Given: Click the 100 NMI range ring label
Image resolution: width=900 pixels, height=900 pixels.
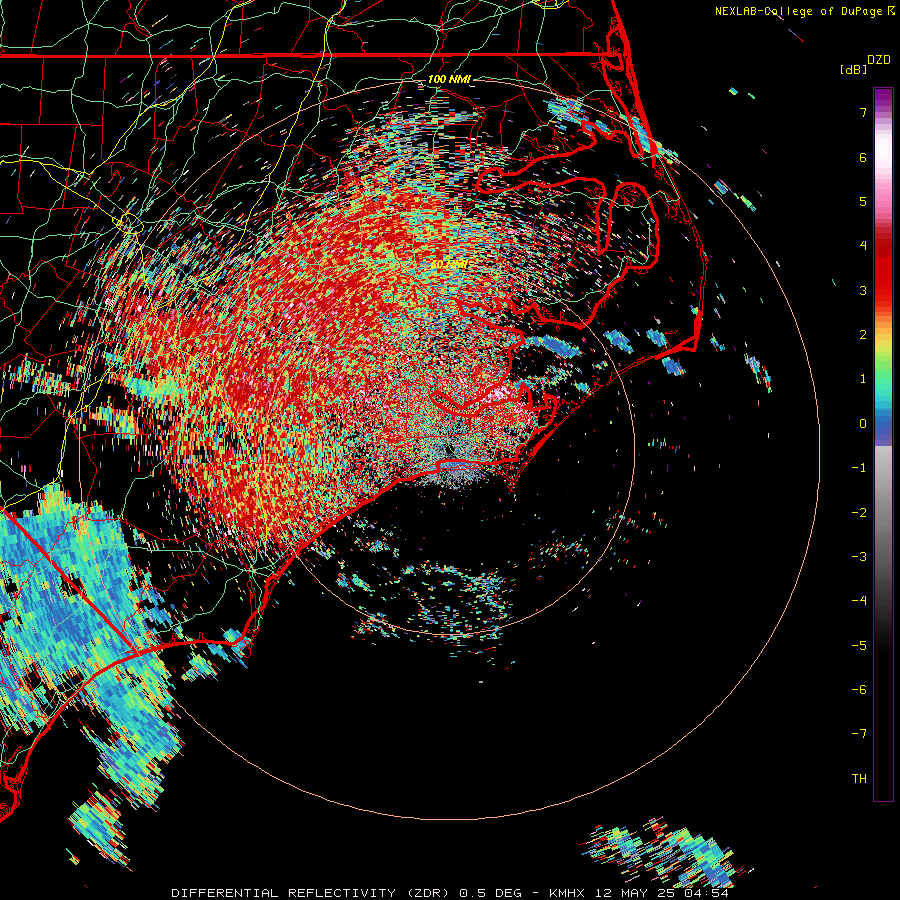Looking at the screenshot, I should (x=449, y=79).
